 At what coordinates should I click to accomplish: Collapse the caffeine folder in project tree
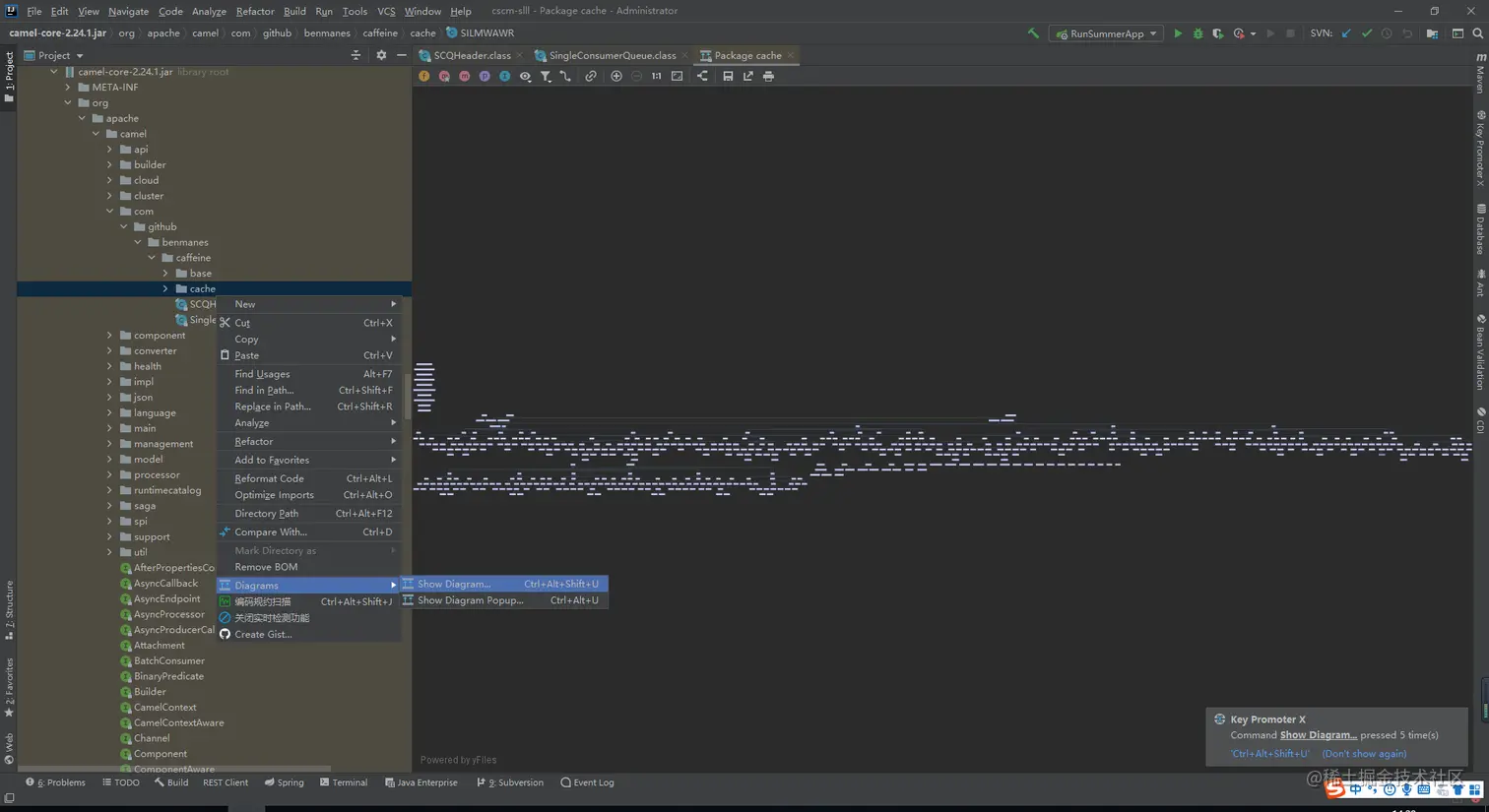152,258
